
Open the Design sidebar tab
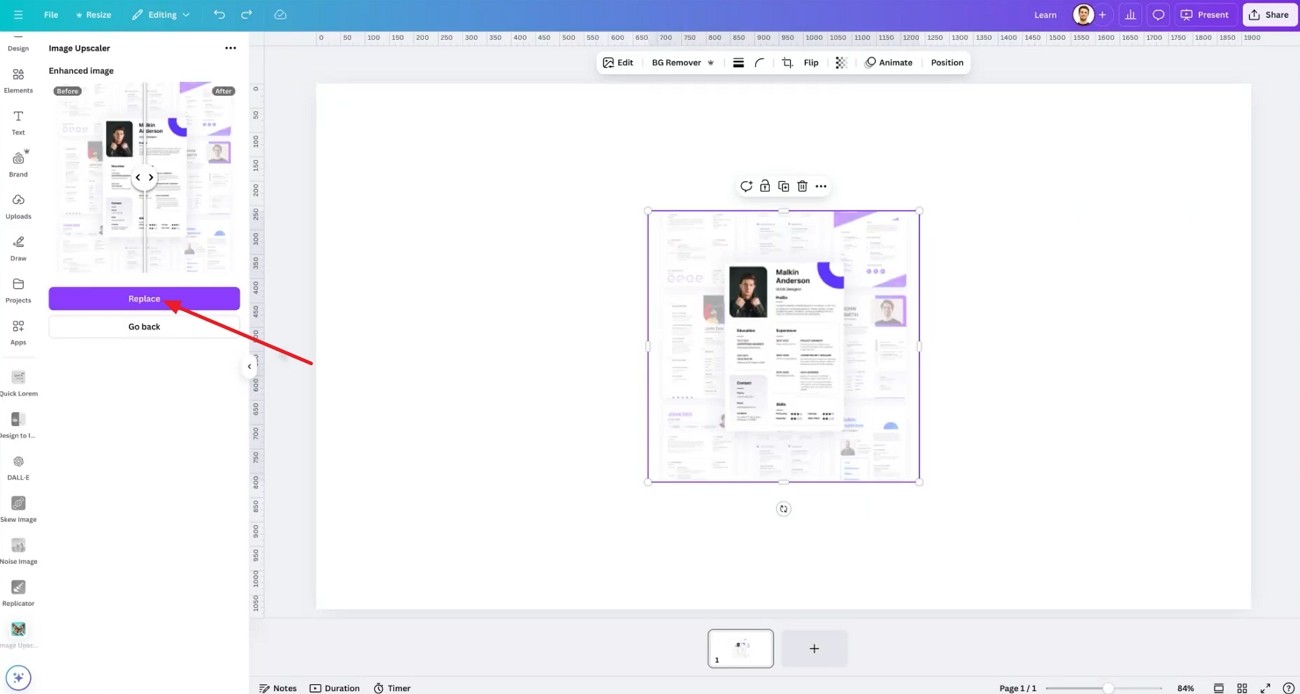pyautogui.click(x=18, y=45)
